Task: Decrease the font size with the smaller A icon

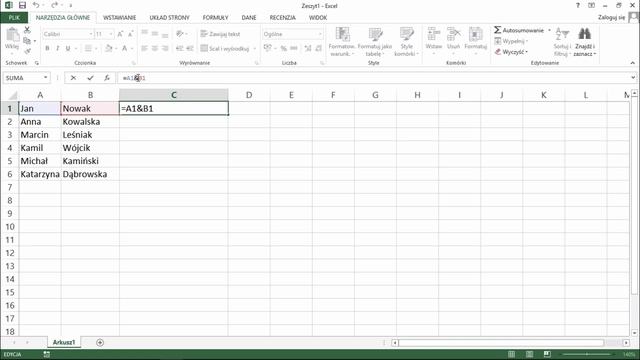Action: coord(131,34)
